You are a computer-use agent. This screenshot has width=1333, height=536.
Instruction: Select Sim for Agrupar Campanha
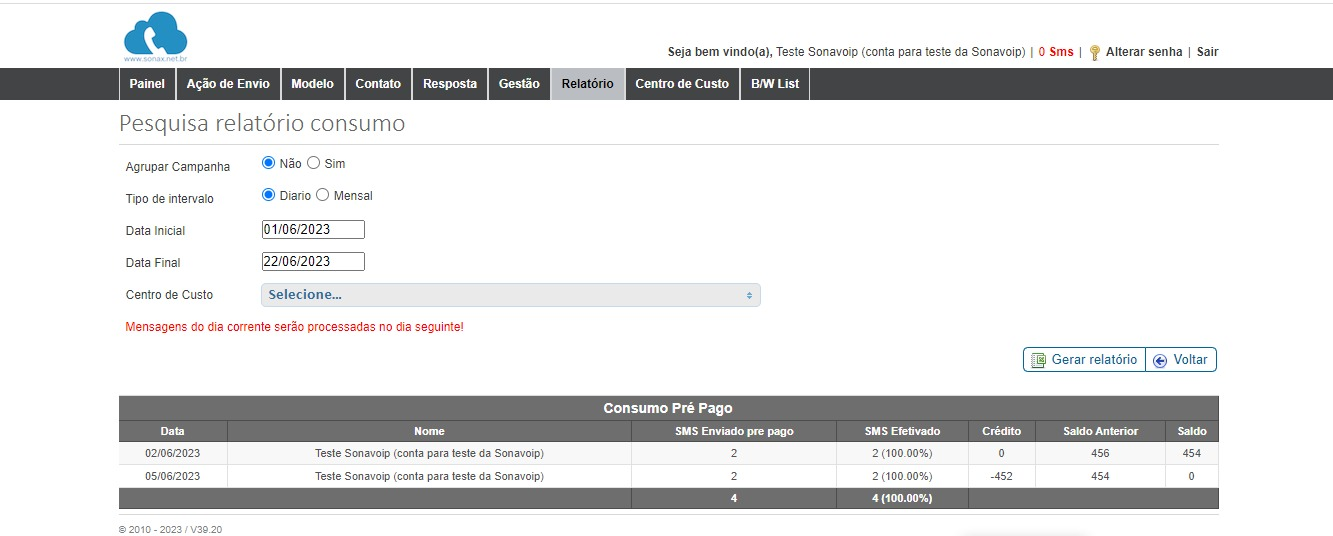pyautogui.click(x=313, y=163)
